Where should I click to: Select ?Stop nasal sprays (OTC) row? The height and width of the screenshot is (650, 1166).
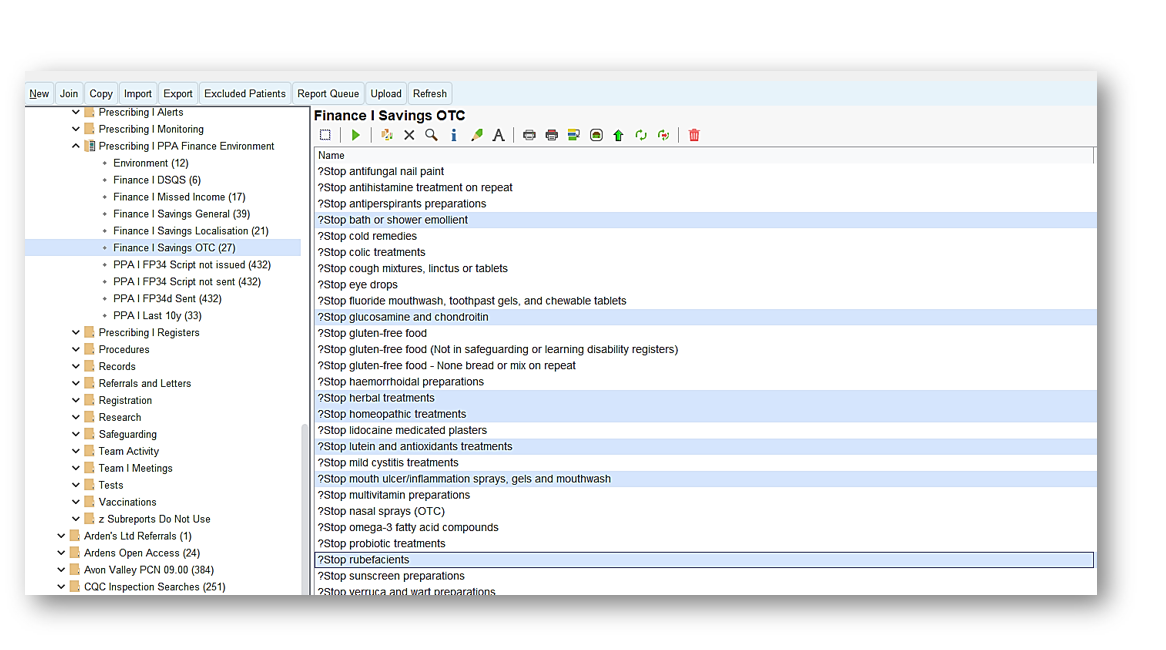(x=705, y=512)
